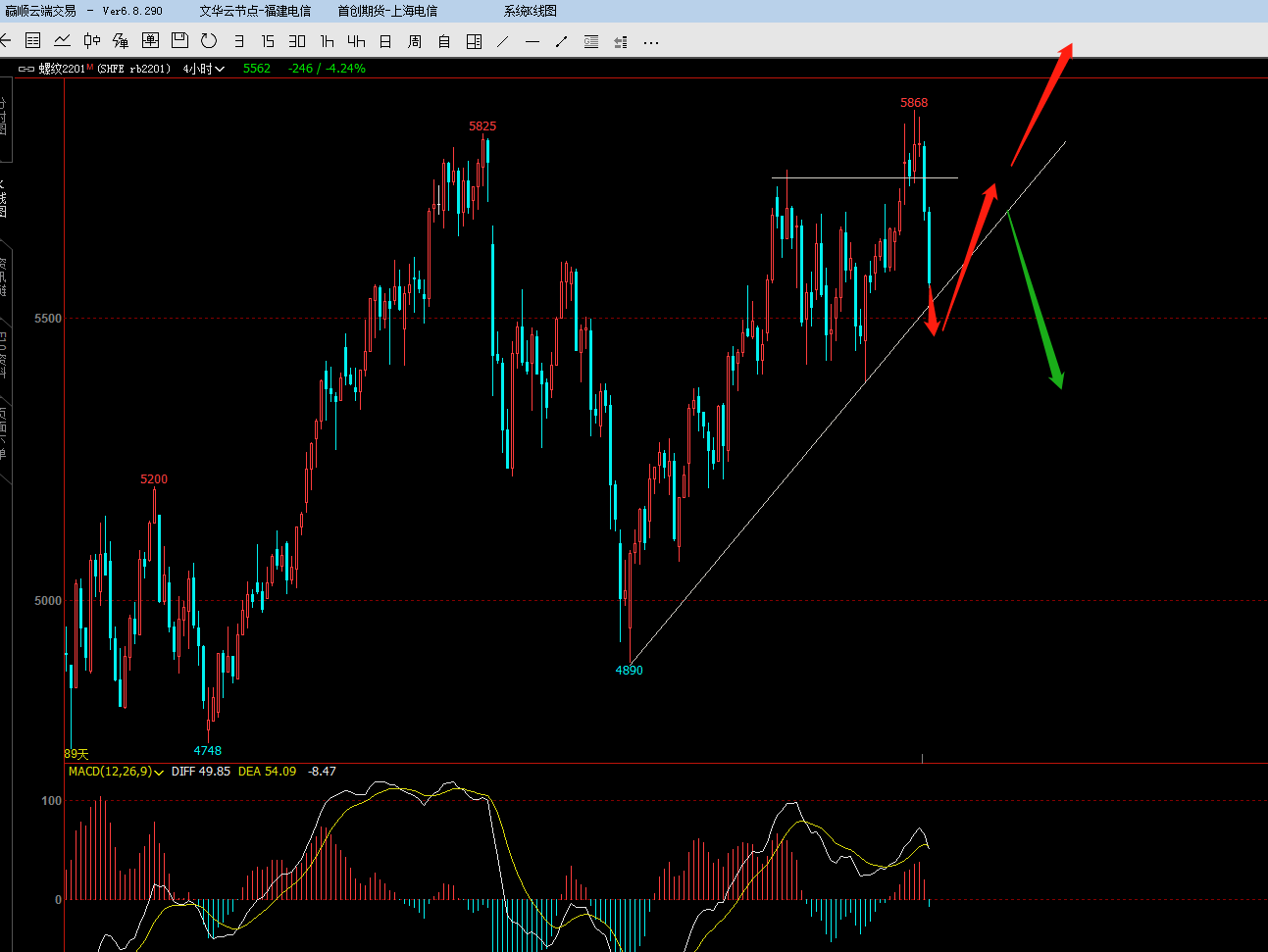
Task: Click the 螺纹2201 contract name
Action: click(62, 69)
